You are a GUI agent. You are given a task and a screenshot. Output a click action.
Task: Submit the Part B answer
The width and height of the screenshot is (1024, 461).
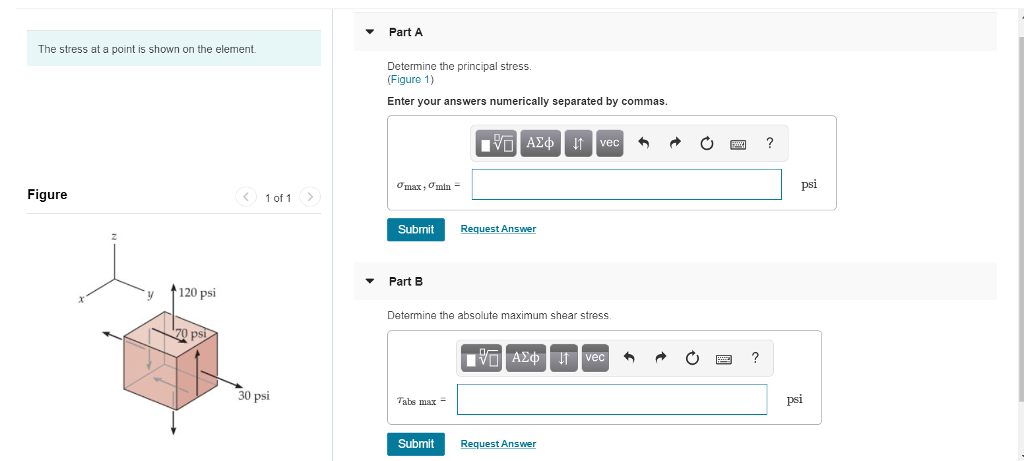click(416, 444)
